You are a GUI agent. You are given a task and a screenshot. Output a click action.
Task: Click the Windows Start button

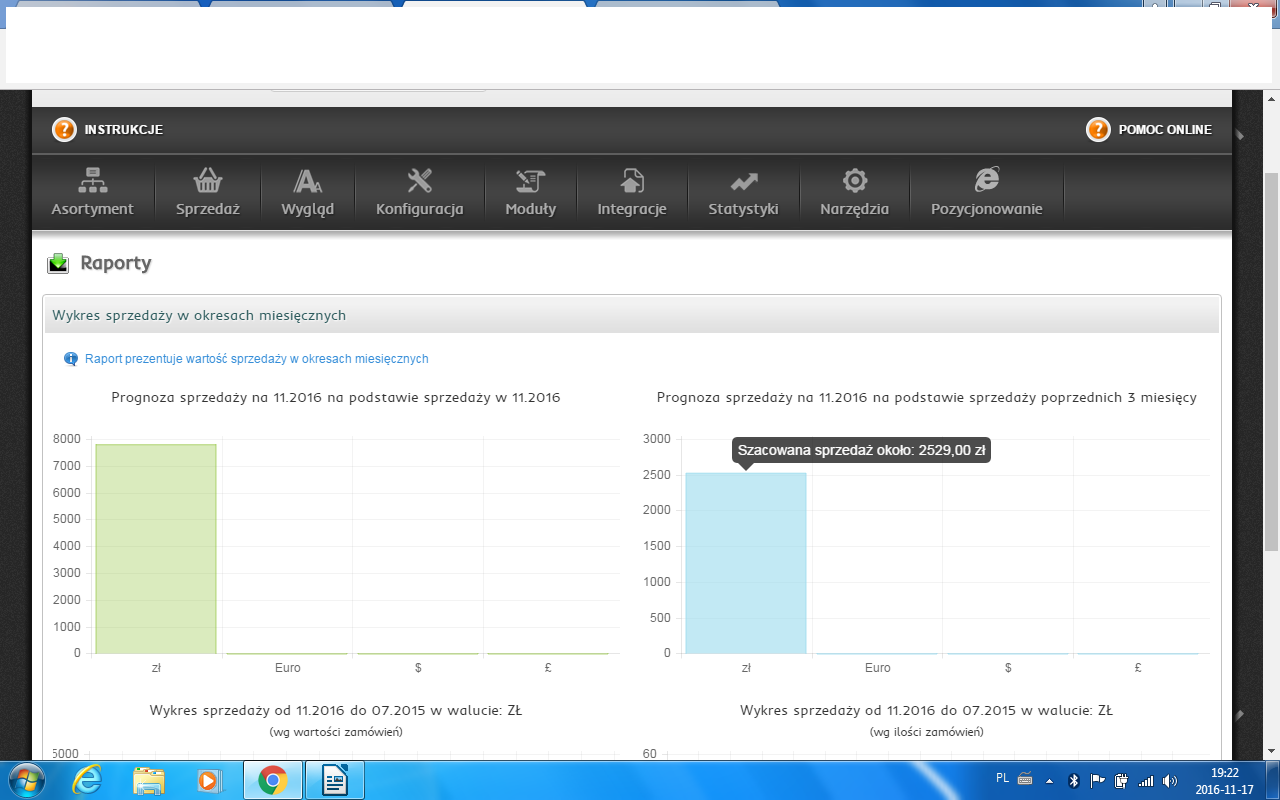[24, 780]
